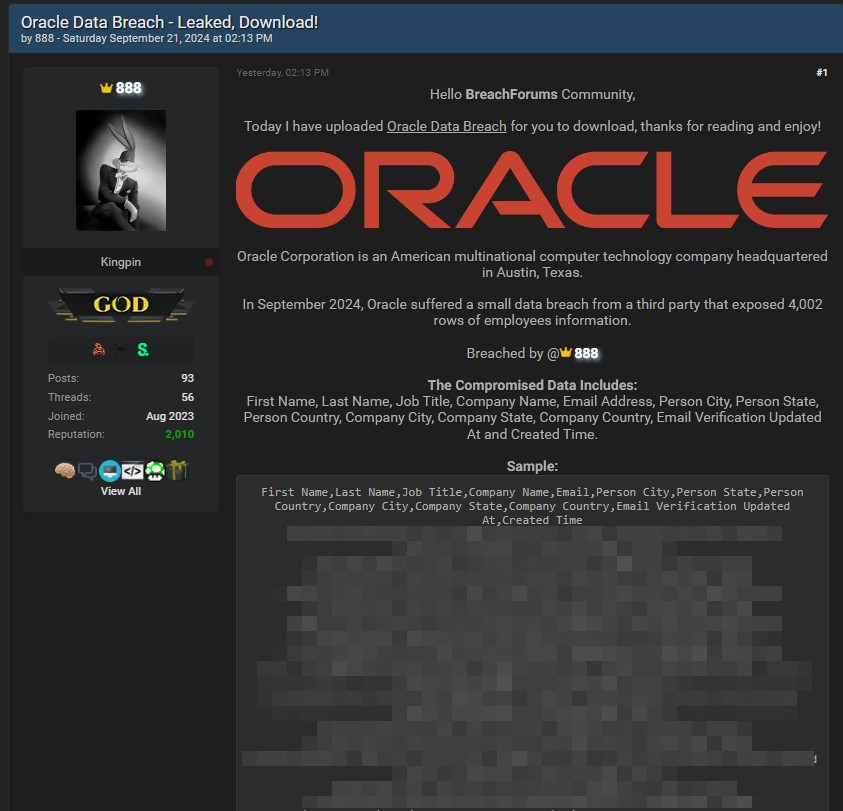Click the large Oracle logo image
This screenshot has height=811, width=843.
[x=531, y=190]
